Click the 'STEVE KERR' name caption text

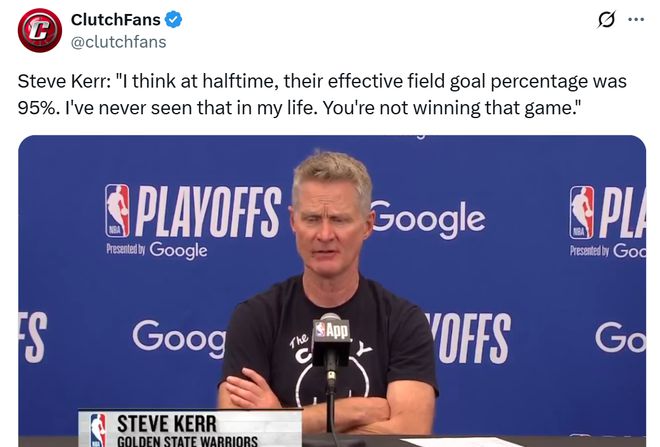[x=167, y=423]
